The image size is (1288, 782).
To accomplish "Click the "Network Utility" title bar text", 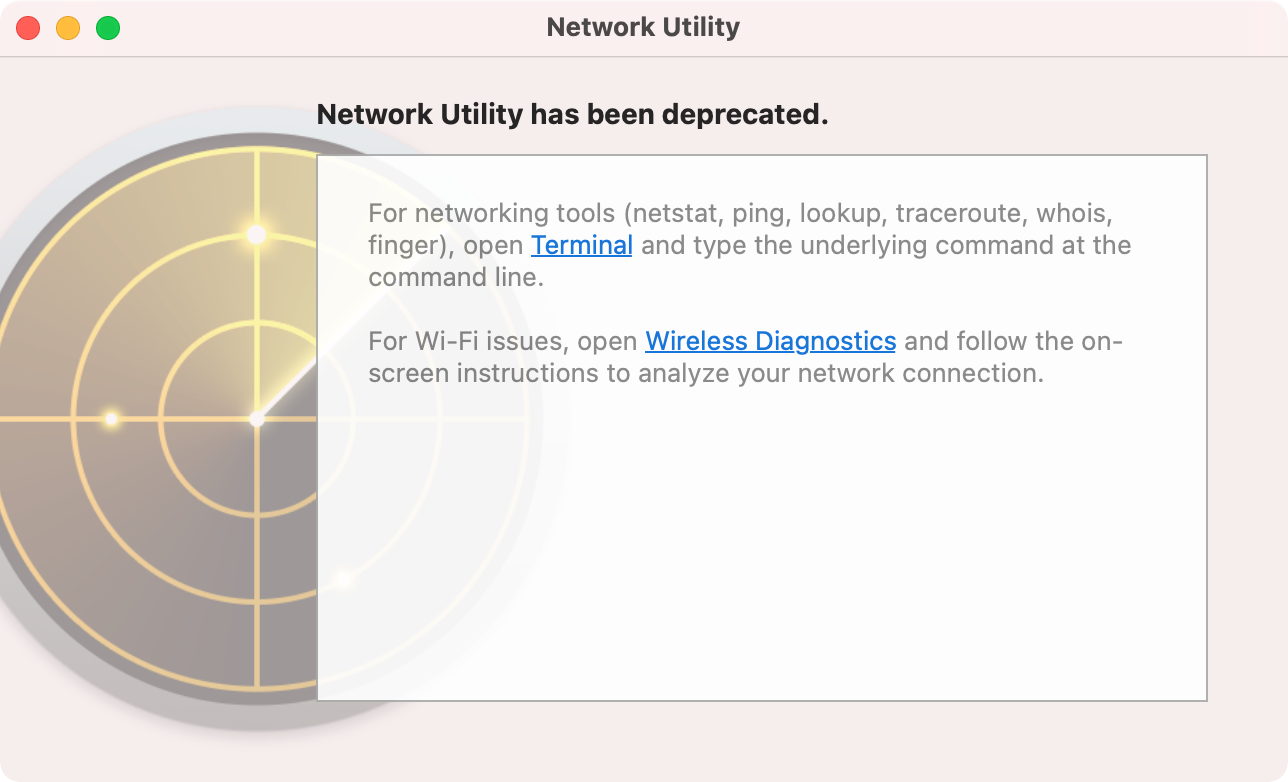I will coord(643,27).
